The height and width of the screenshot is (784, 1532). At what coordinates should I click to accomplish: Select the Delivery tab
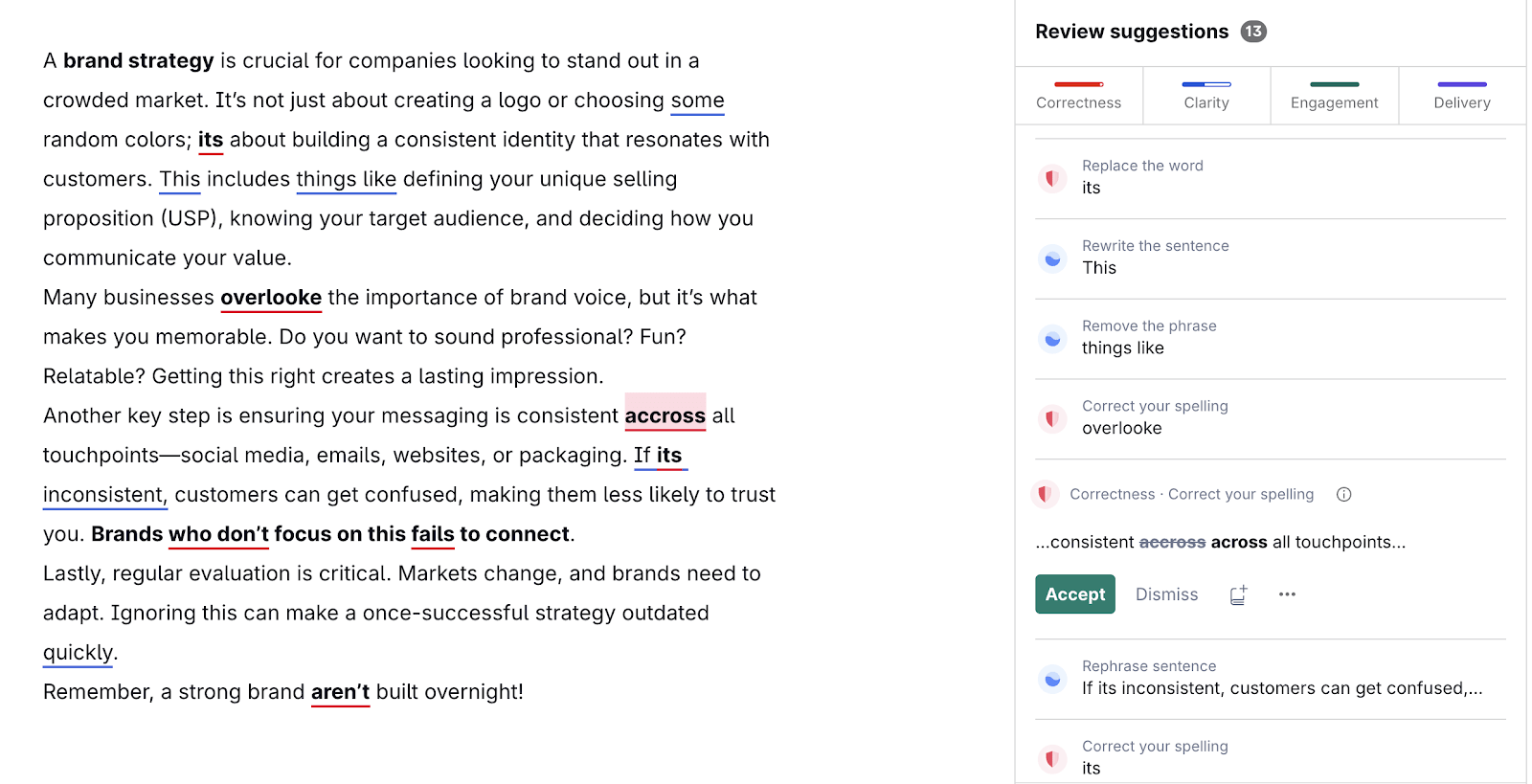click(x=1462, y=96)
